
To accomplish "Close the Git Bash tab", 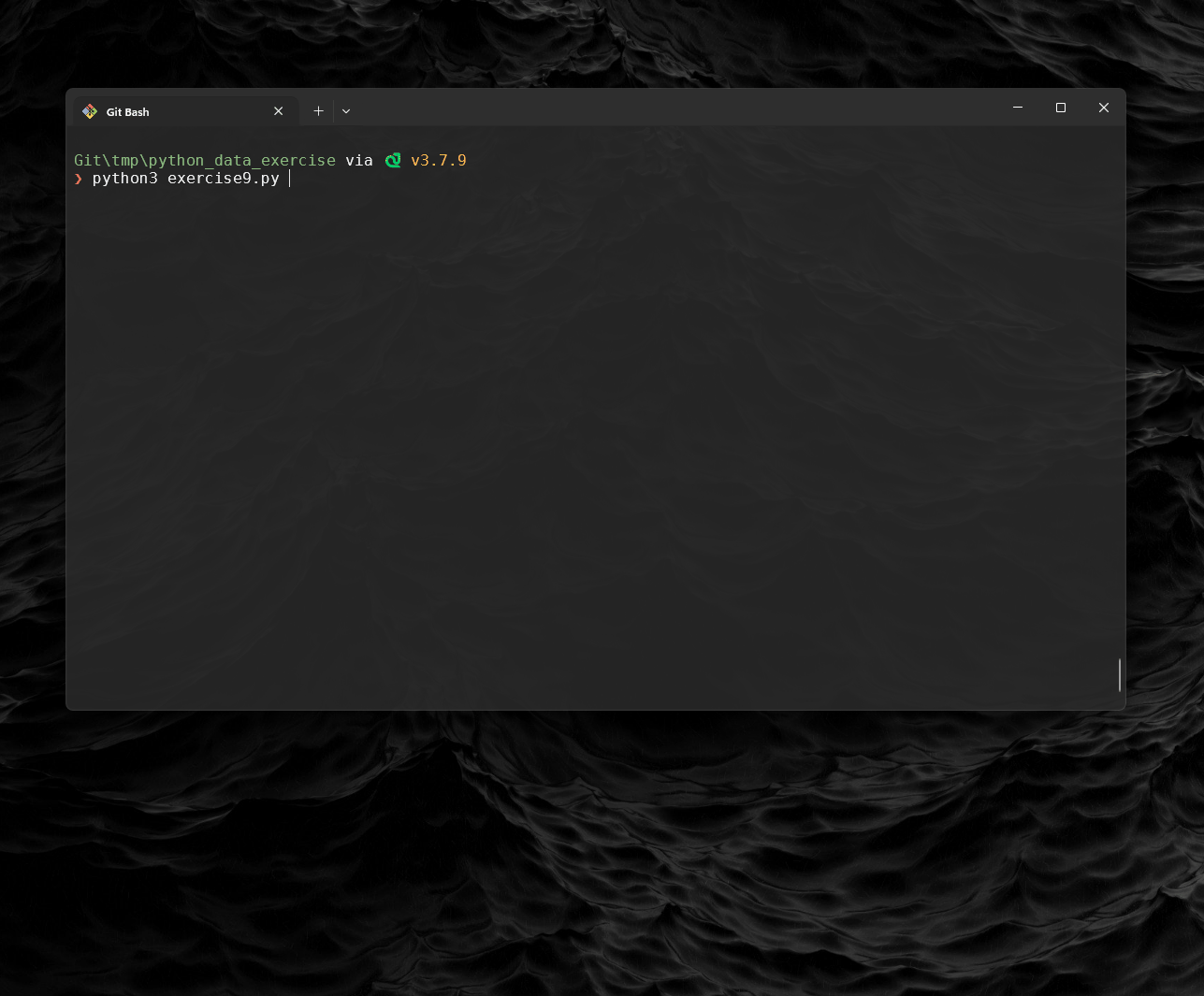I will (278, 111).
